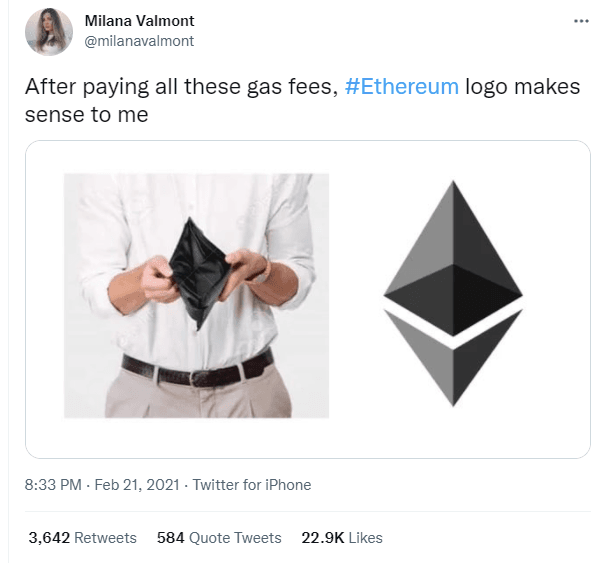Click the empty wallet photo

(x=196, y=296)
